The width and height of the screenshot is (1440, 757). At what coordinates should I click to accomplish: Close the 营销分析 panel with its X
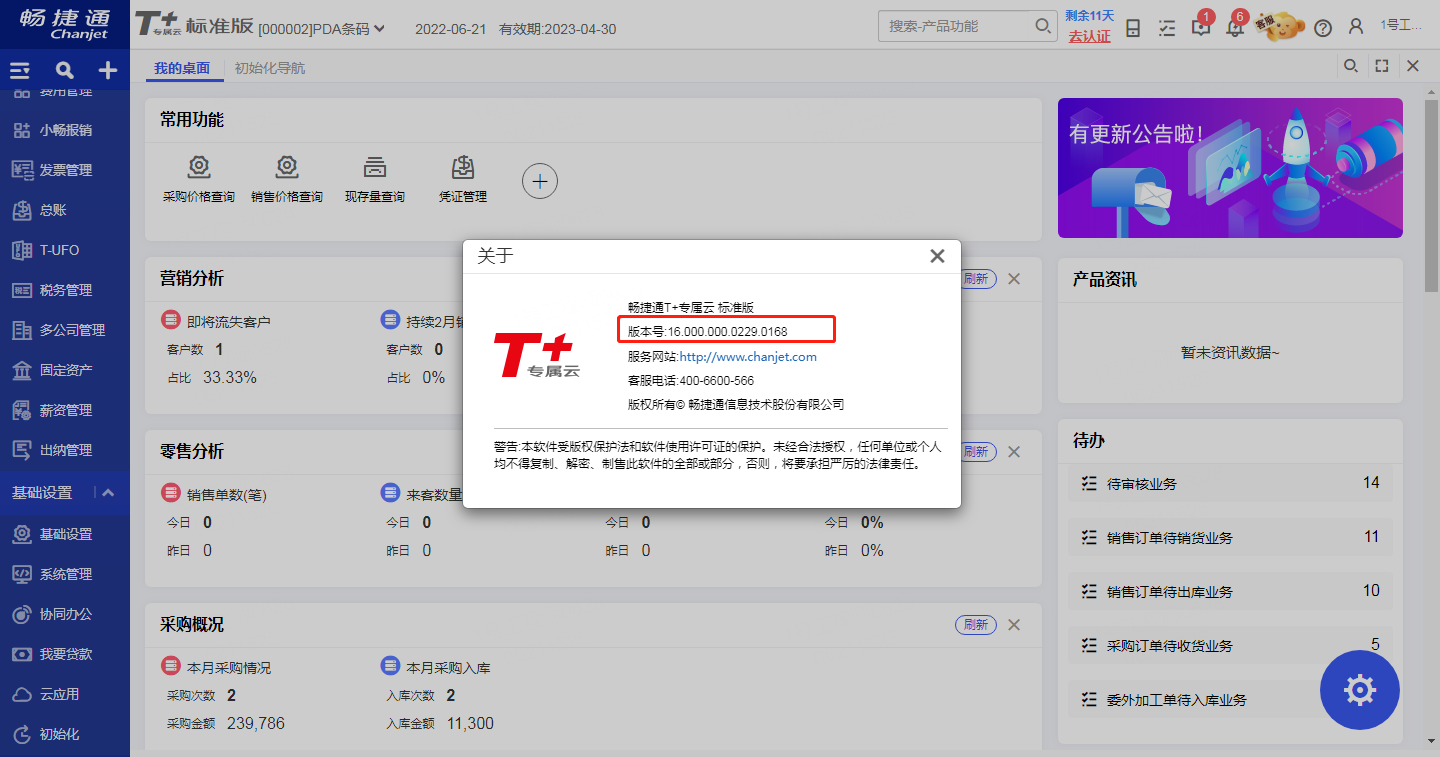[1014, 279]
